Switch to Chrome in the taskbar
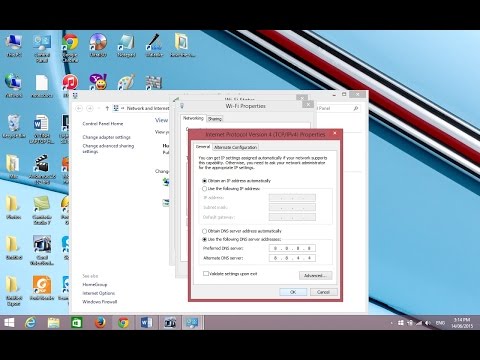 coord(123,323)
